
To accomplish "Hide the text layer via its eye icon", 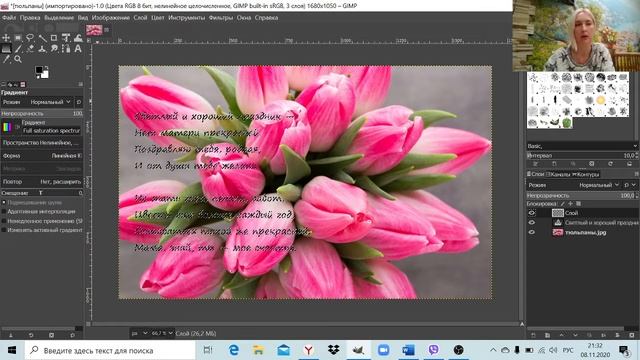I will 531,222.
